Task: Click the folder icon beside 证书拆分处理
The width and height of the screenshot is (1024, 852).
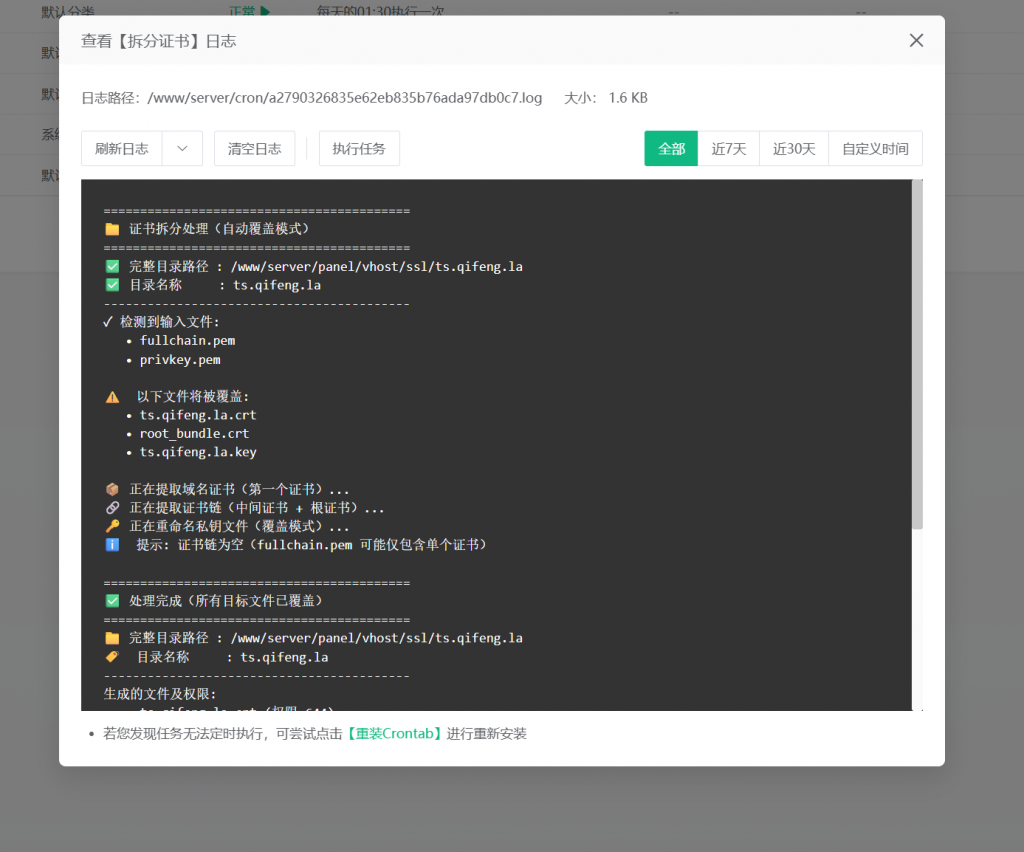Action: pyautogui.click(x=112, y=229)
